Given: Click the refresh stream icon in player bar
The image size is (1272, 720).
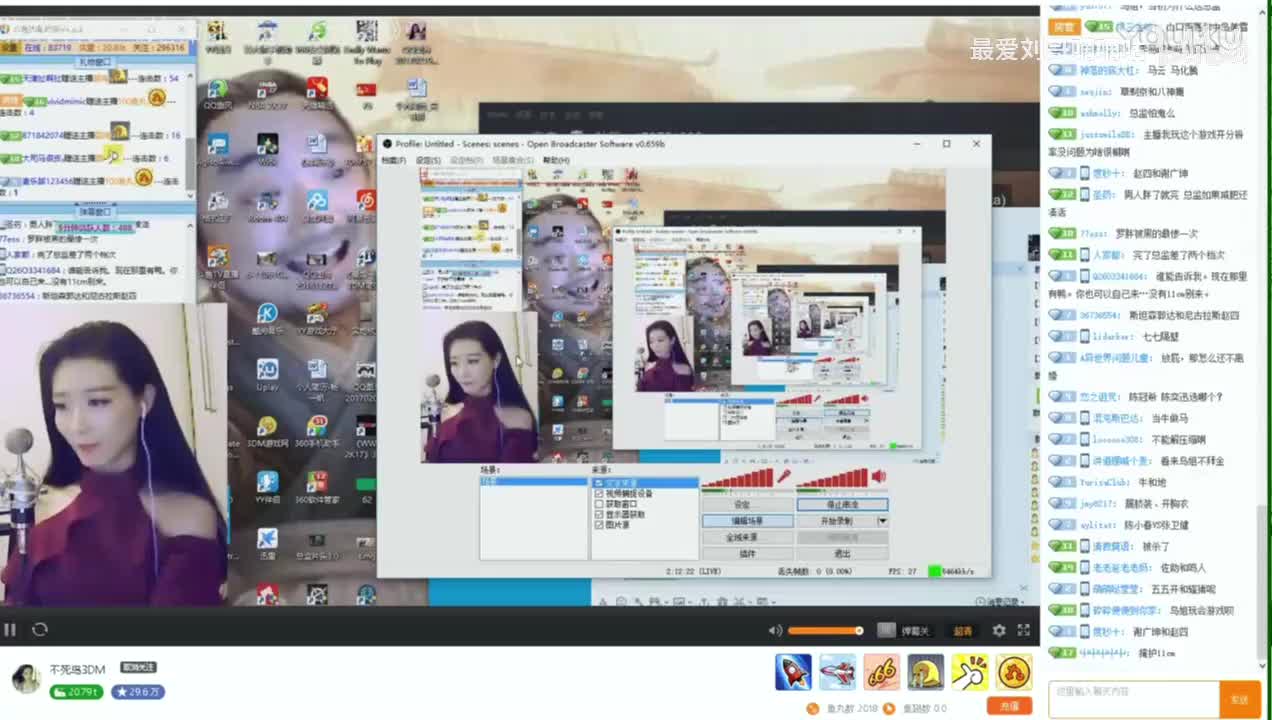Looking at the screenshot, I should pos(40,630).
